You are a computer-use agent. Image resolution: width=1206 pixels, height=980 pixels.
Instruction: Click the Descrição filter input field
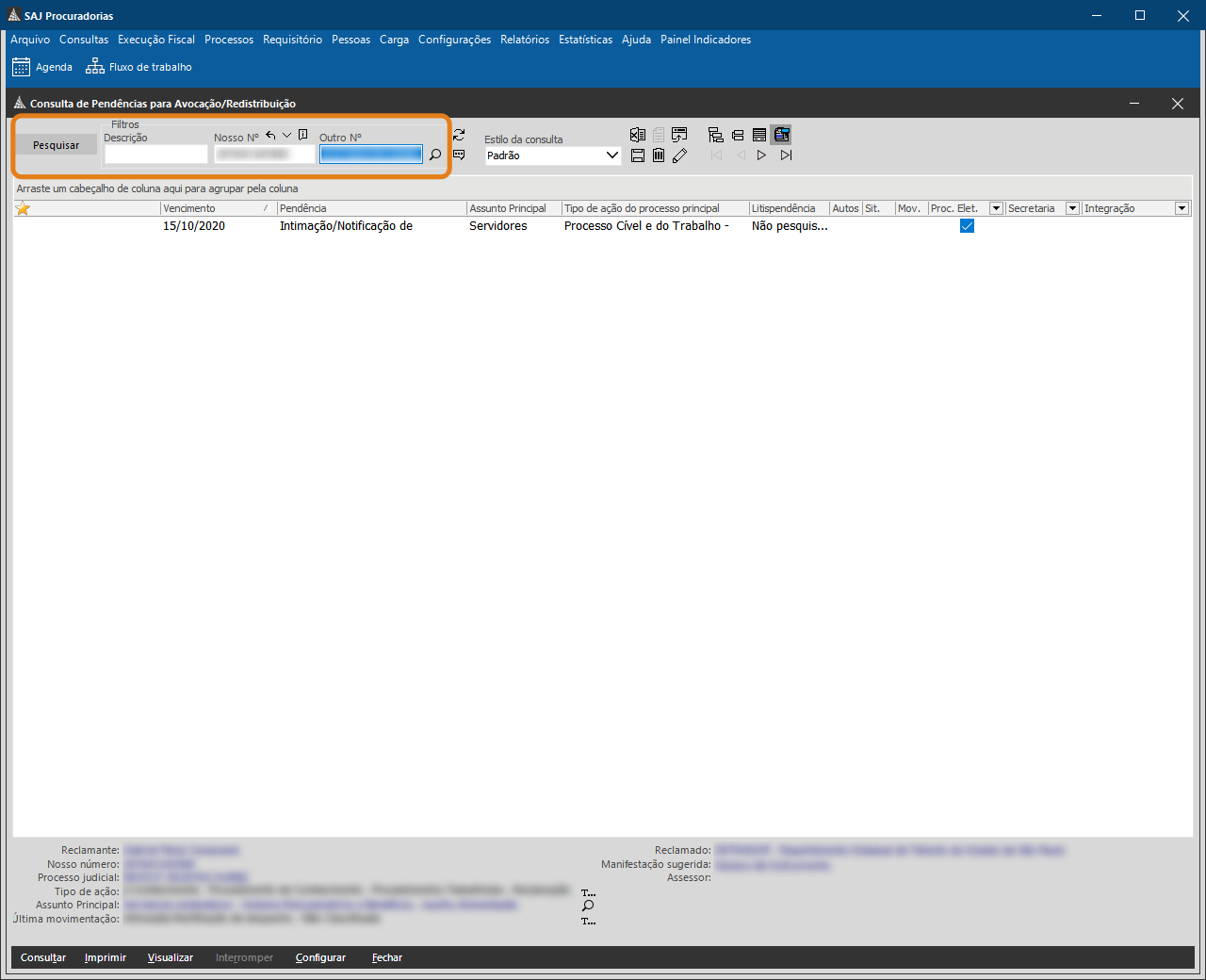point(155,155)
